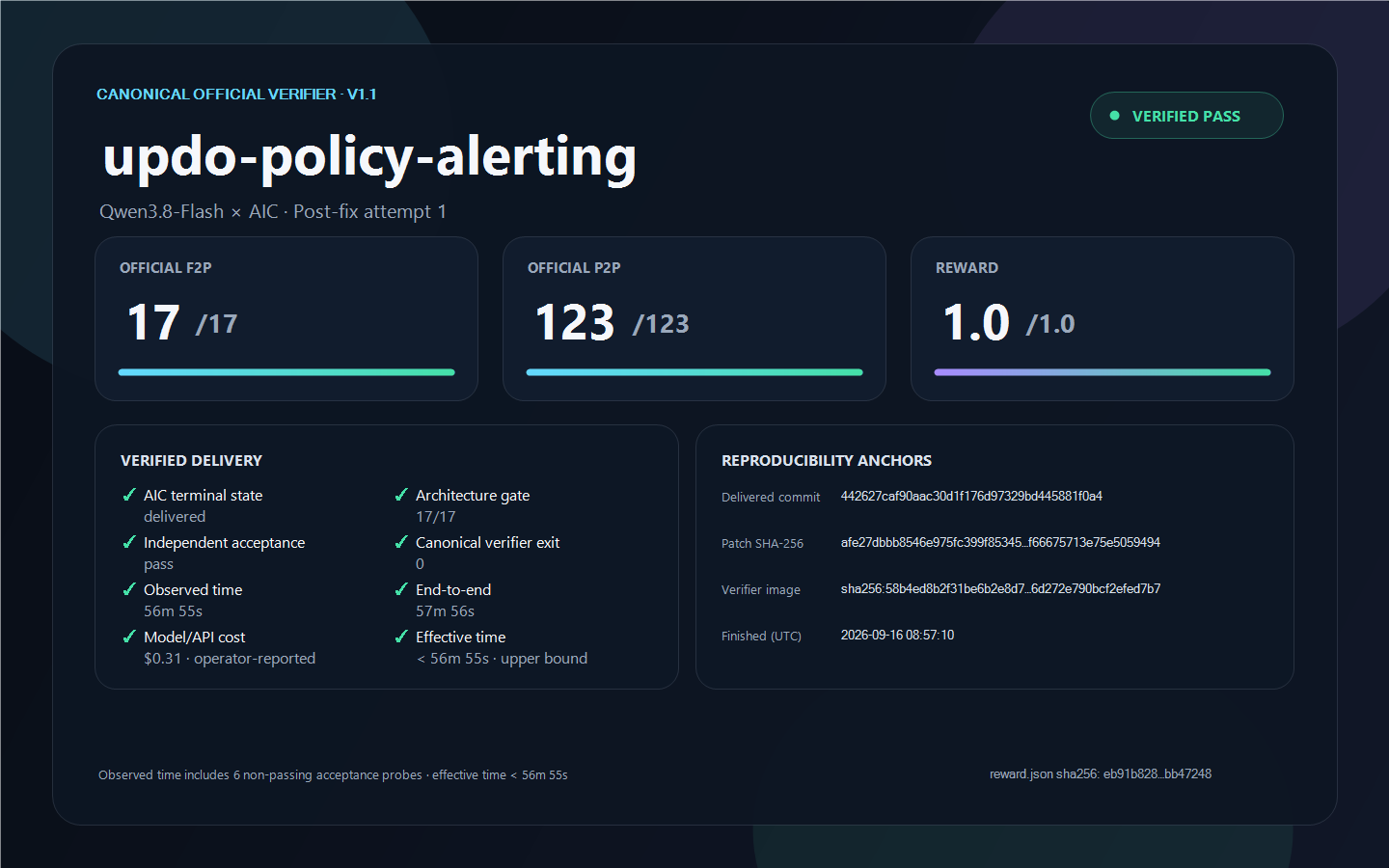This screenshot has width=1389, height=868.
Task: Select the verifier image sha256:58b4ed8b digest
Action: click(1000, 588)
